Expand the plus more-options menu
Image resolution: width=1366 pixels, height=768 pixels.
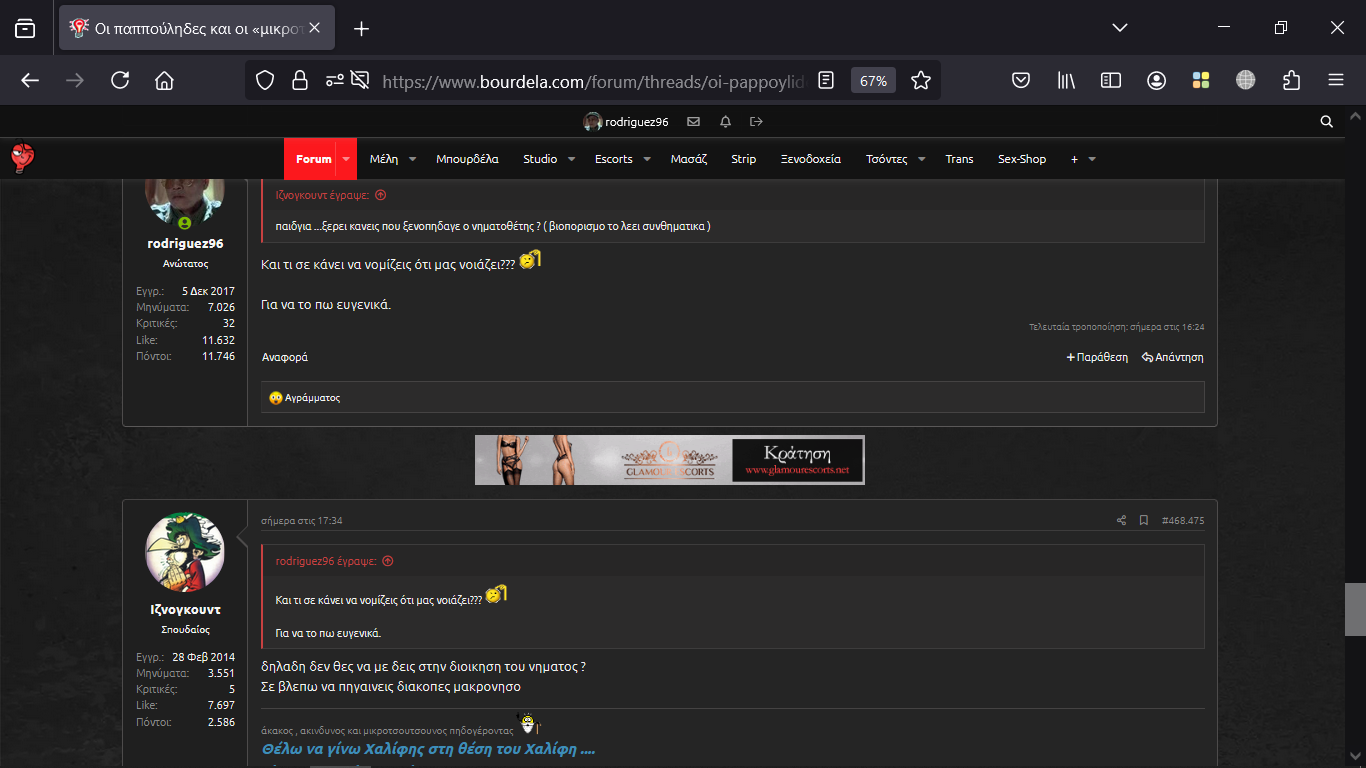click(1084, 159)
